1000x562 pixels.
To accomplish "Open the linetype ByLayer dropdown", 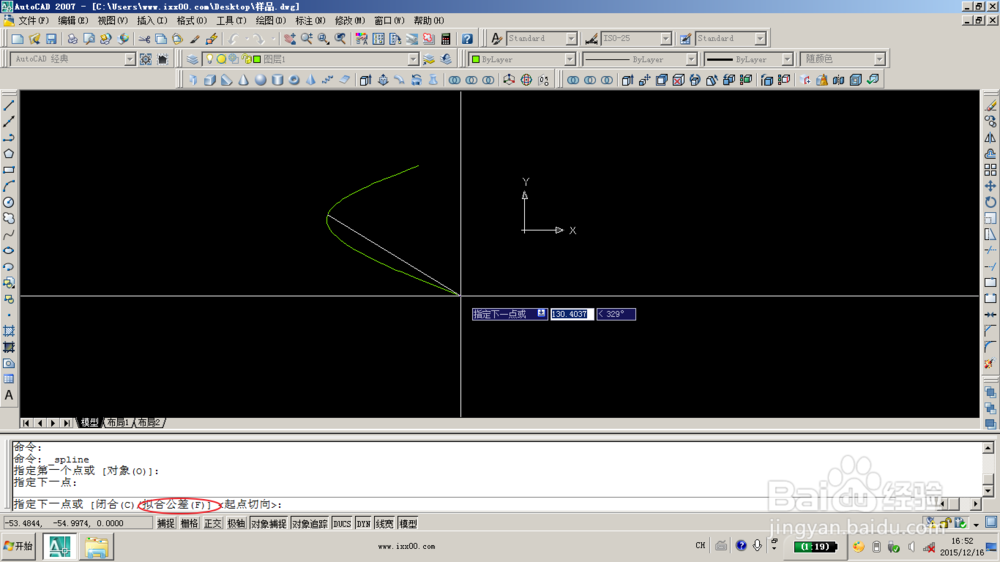I will click(x=691, y=59).
